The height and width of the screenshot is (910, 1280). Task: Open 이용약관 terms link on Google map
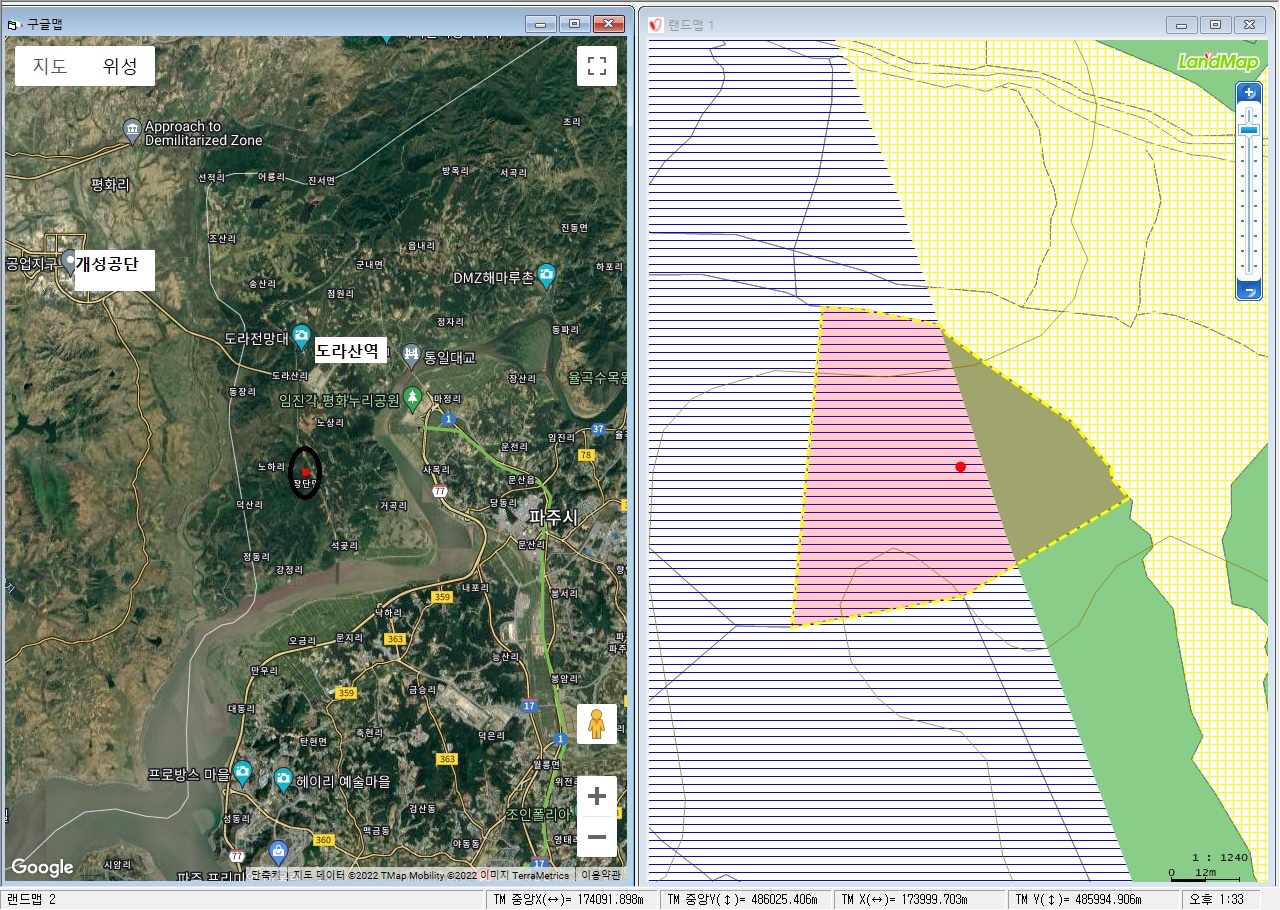coord(602,875)
